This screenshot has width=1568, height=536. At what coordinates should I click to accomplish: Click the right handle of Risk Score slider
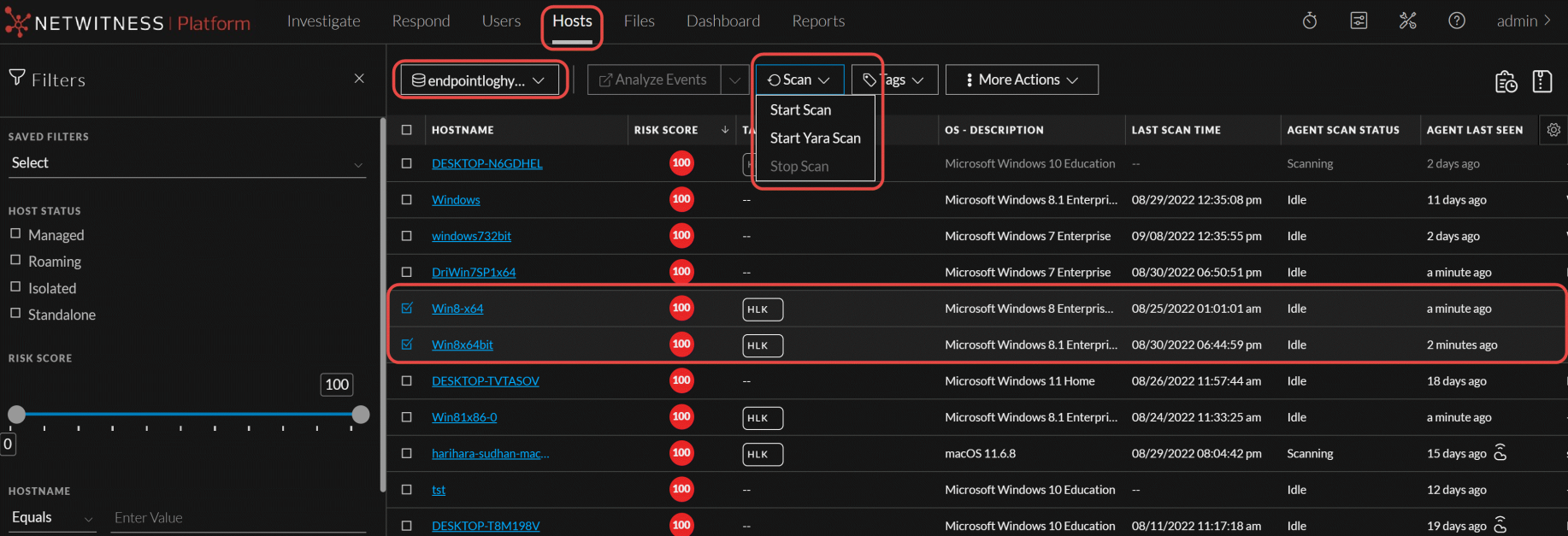click(x=361, y=415)
